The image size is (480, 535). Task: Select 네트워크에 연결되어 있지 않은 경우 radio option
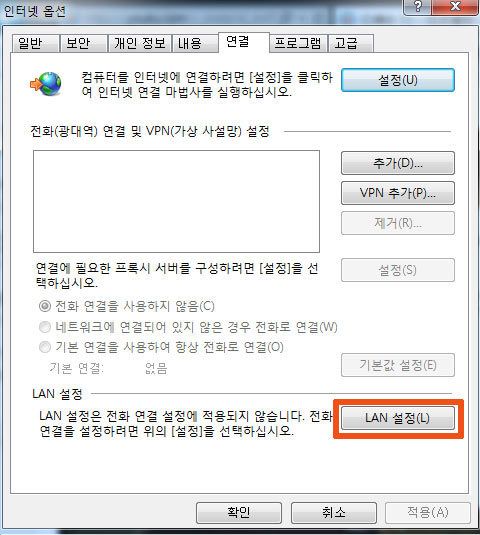click(x=45, y=327)
